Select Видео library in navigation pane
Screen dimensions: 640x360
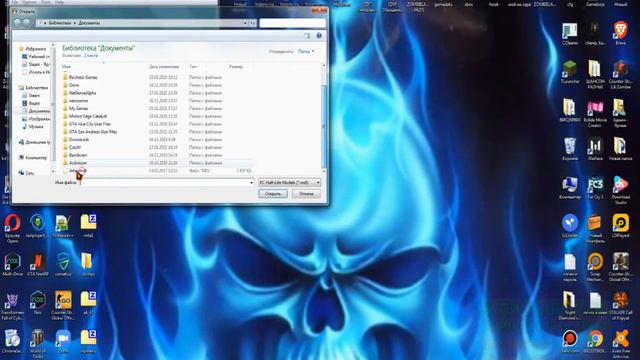(32, 103)
